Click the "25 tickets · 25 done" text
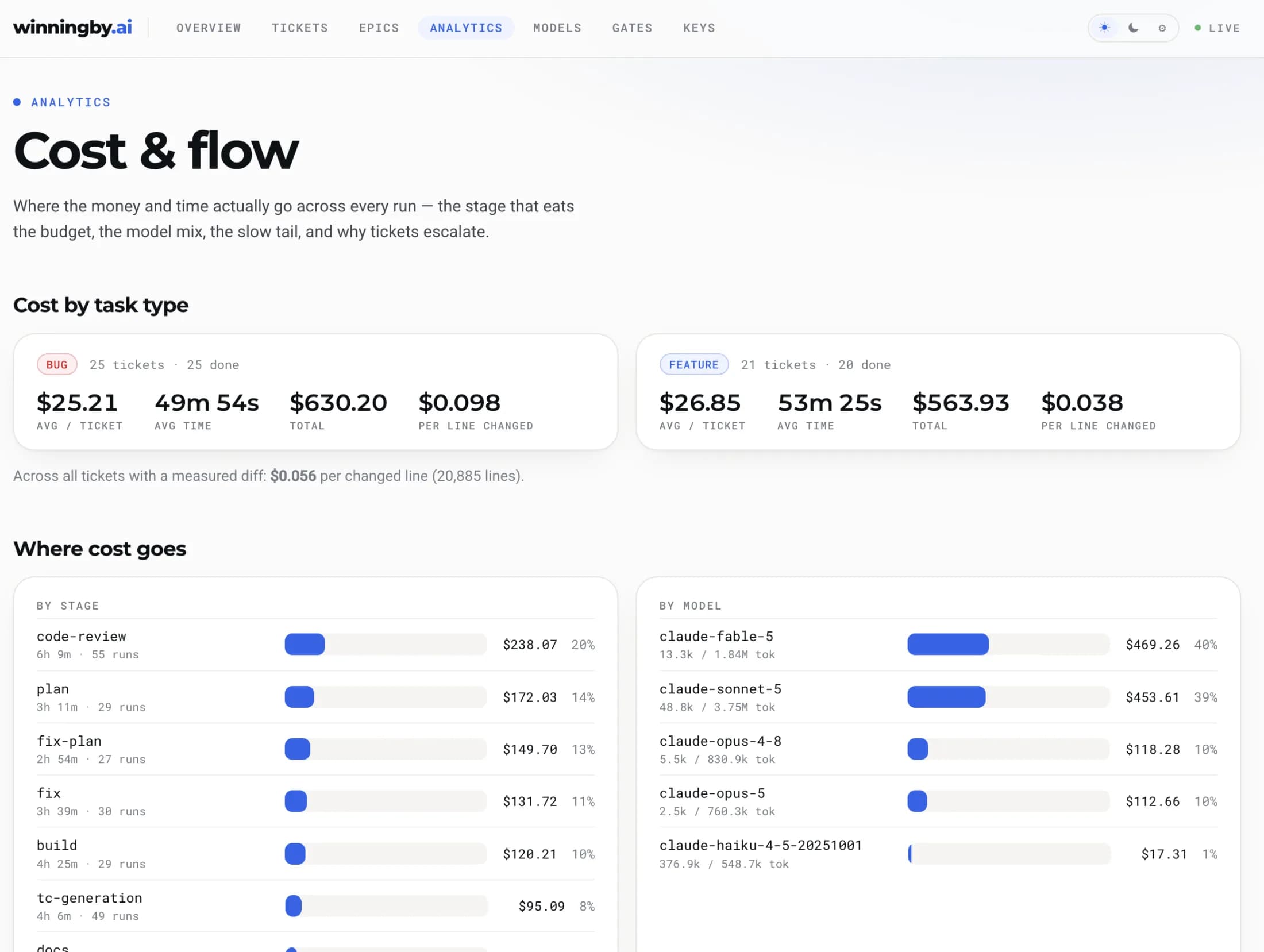The image size is (1264, 952). (164, 365)
